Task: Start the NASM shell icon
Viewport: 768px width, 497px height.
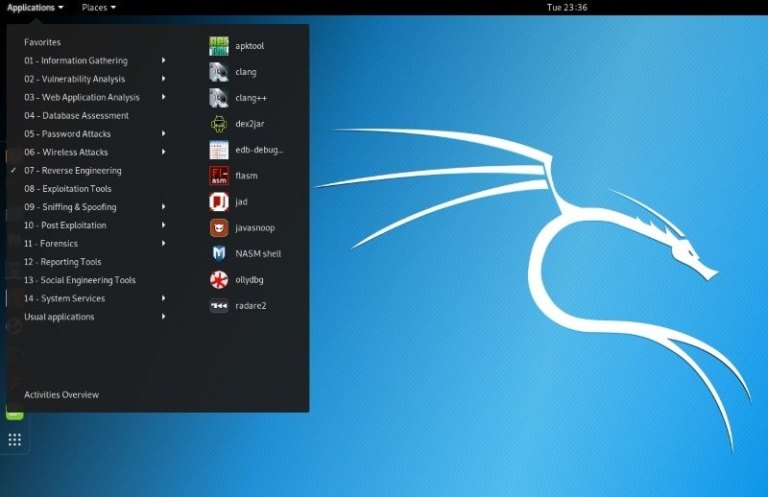Action: click(x=219, y=254)
